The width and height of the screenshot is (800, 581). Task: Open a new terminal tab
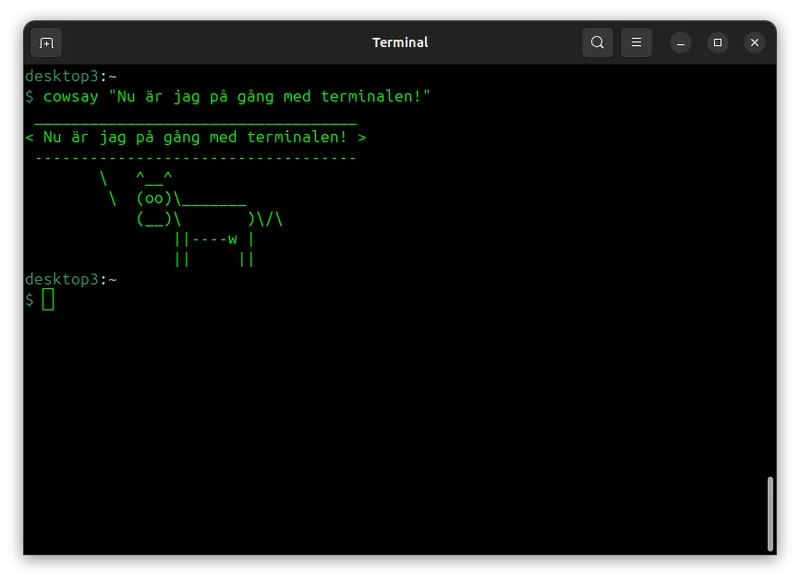click(46, 42)
